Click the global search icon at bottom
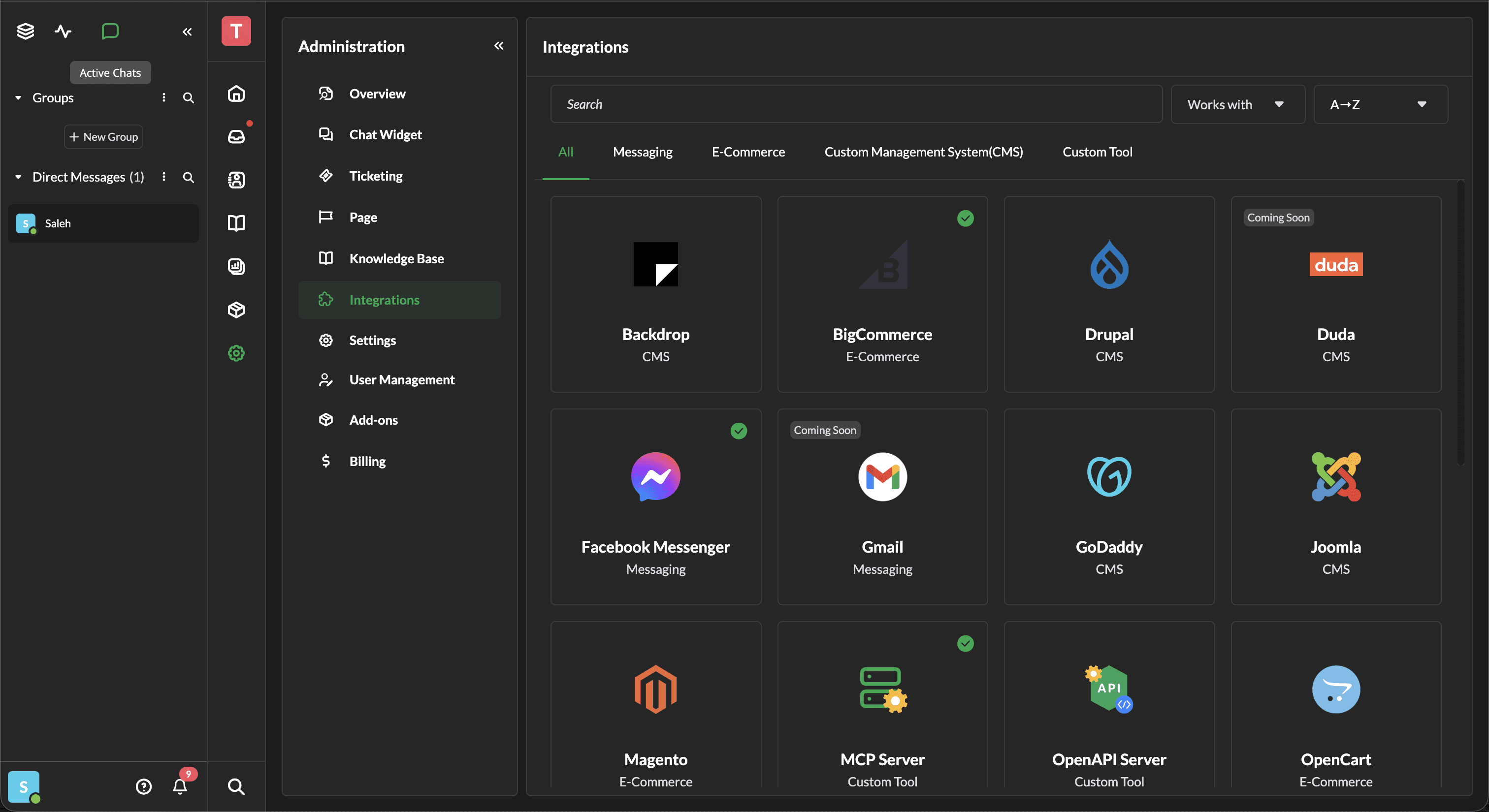Image resolution: width=1489 pixels, height=812 pixels. (x=236, y=786)
